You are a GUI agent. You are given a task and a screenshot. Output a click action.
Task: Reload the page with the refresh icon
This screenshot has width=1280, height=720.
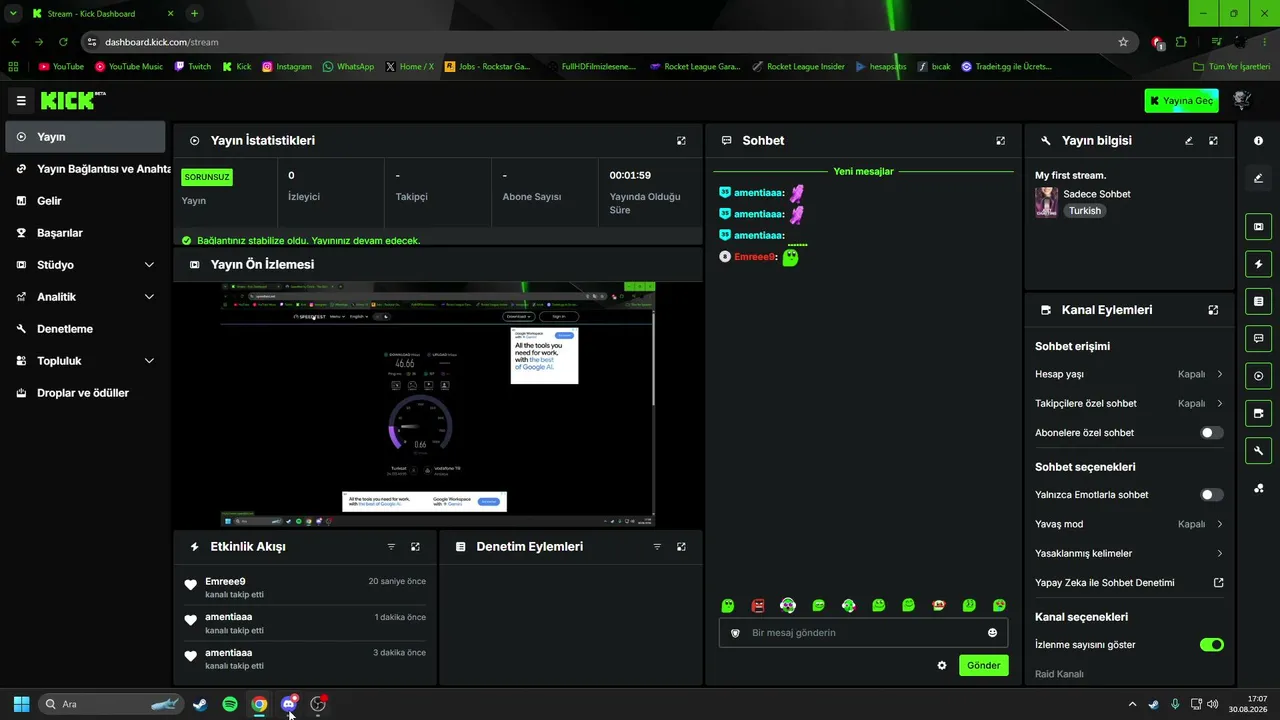point(63,42)
